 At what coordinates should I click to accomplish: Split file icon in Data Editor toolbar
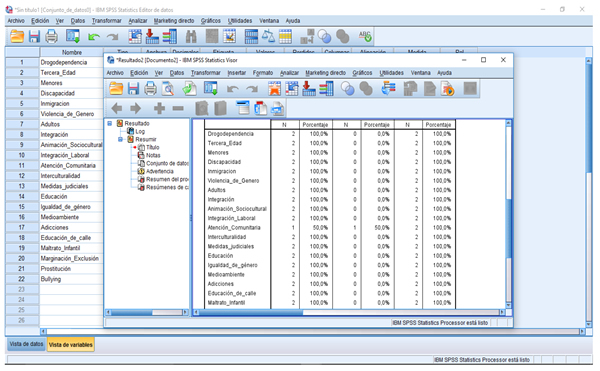pos(251,36)
